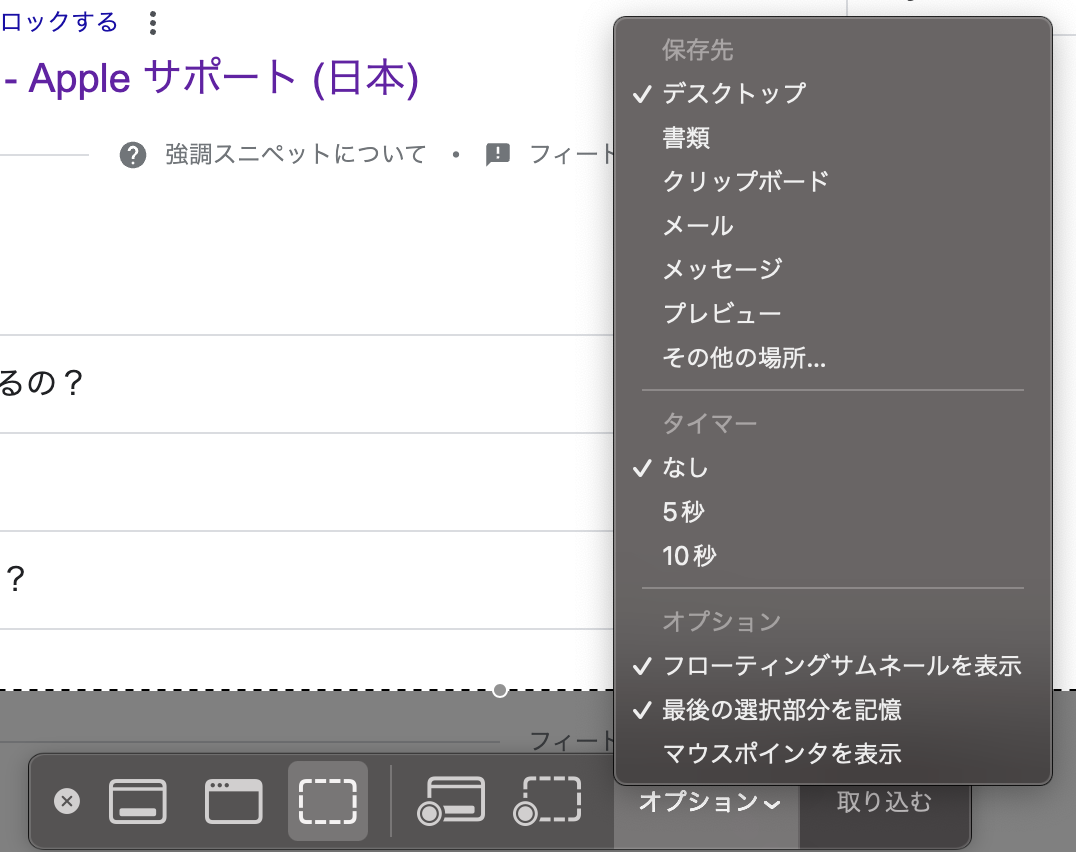Set save destination to クリップボード
The width and height of the screenshot is (1076, 852).
(744, 182)
